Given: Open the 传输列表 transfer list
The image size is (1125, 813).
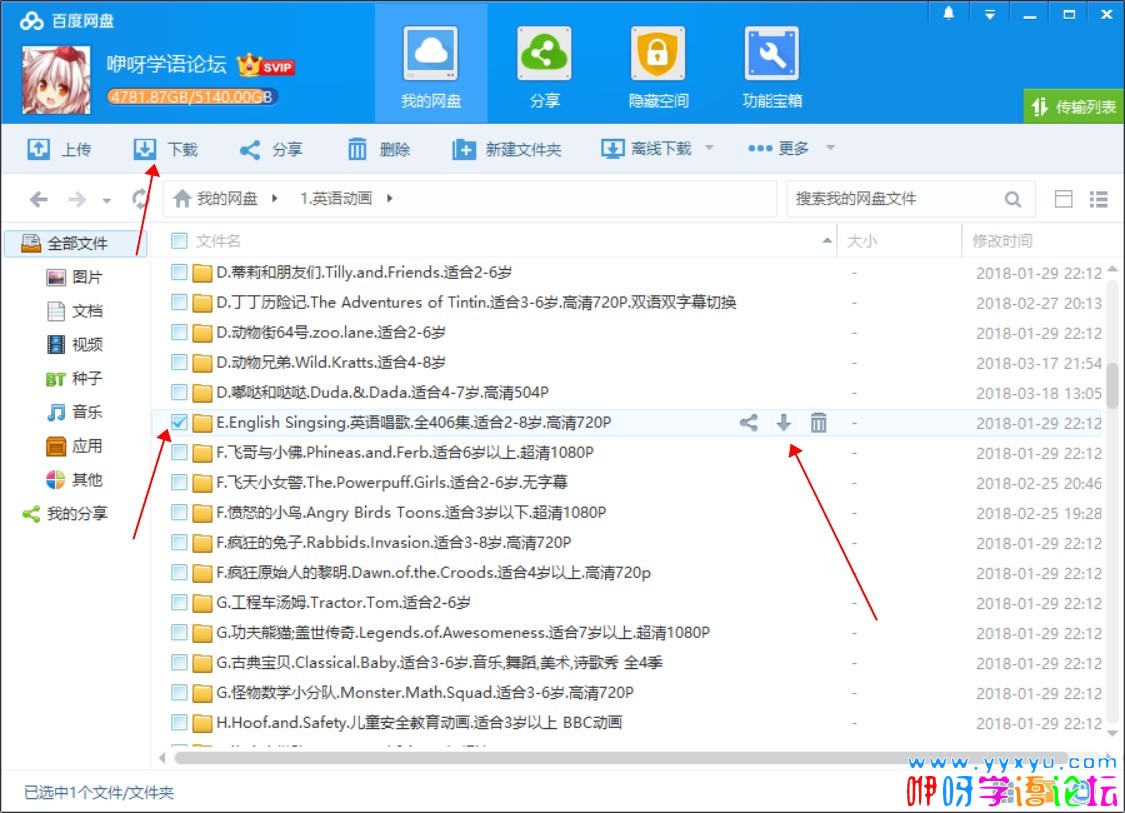Looking at the screenshot, I should click(x=1073, y=107).
